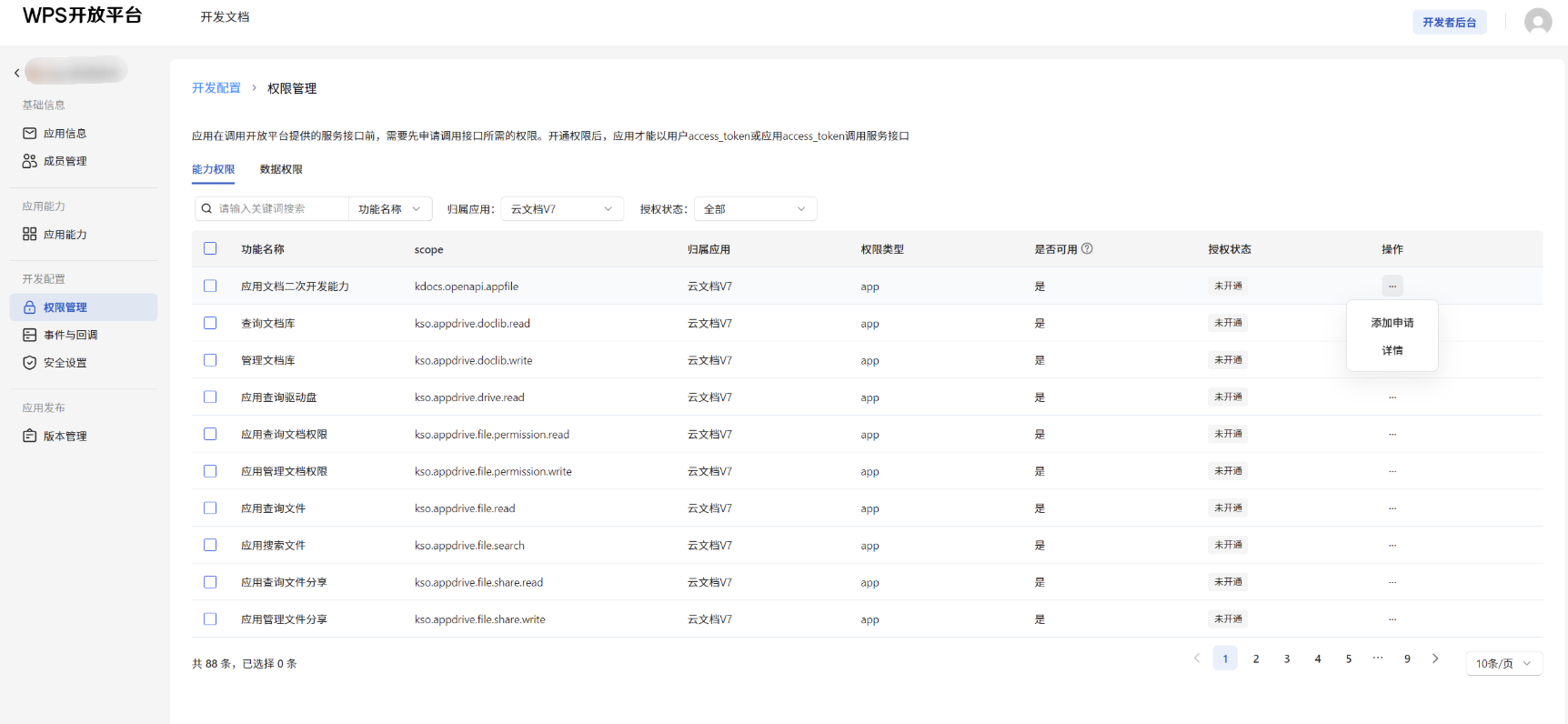Image resolution: width=1568 pixels, height=724 pixels.
Task: Click the 应用信息 mail icon in sidebar
Action: tap(30, 134)
